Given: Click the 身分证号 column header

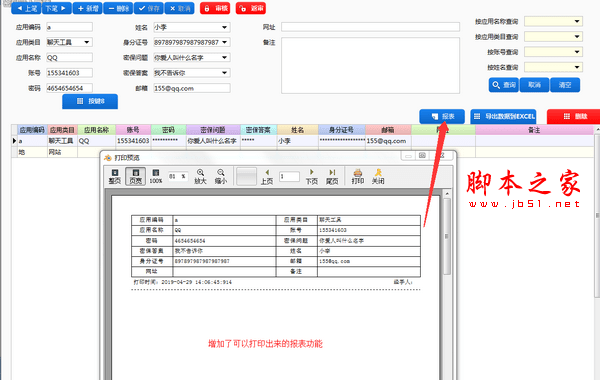Looking at the screenshot, I should [x=341, y=130].
